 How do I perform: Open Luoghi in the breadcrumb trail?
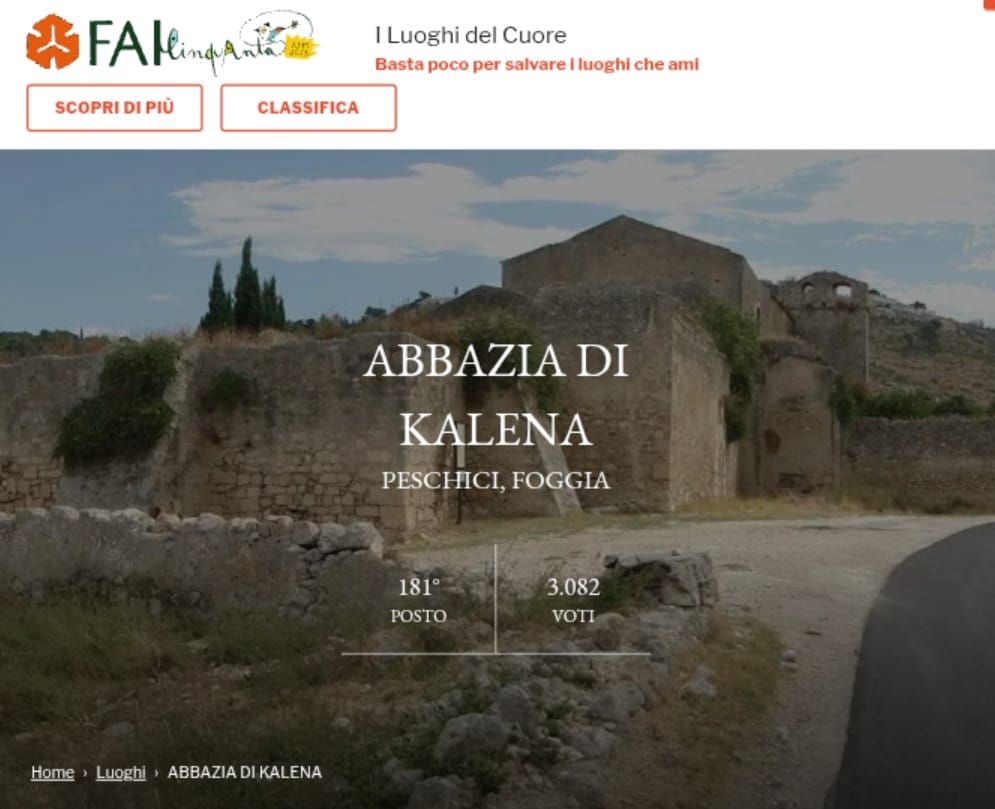point(121,772)
